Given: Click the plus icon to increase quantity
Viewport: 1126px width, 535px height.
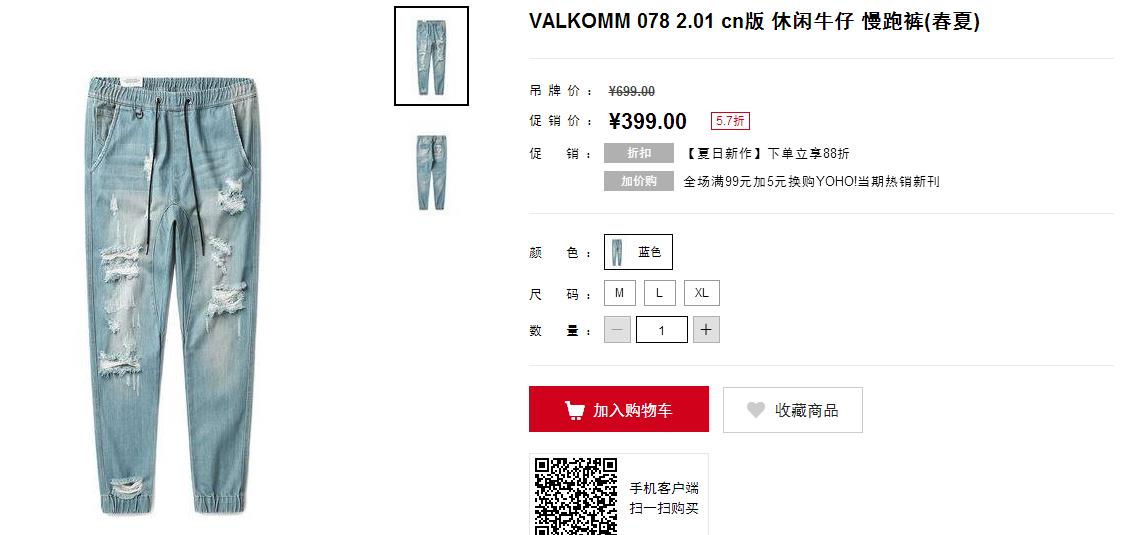Looking at the screenshot, I should (706, 330).
